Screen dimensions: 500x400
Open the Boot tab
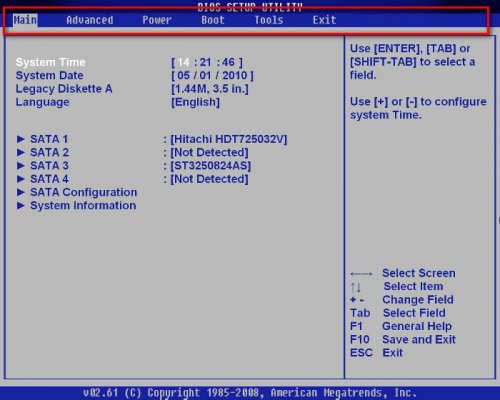(213, 20)
